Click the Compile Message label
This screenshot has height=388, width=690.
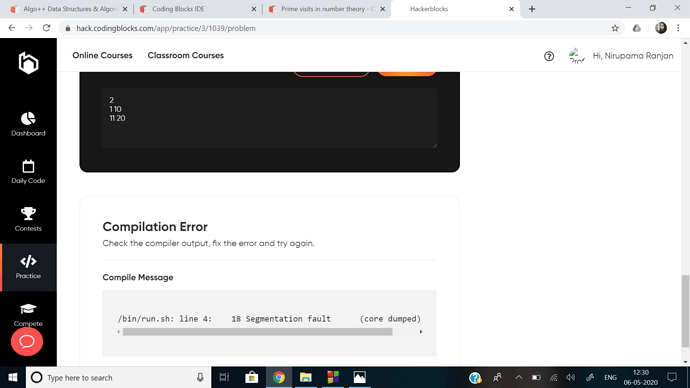[138, 277]
